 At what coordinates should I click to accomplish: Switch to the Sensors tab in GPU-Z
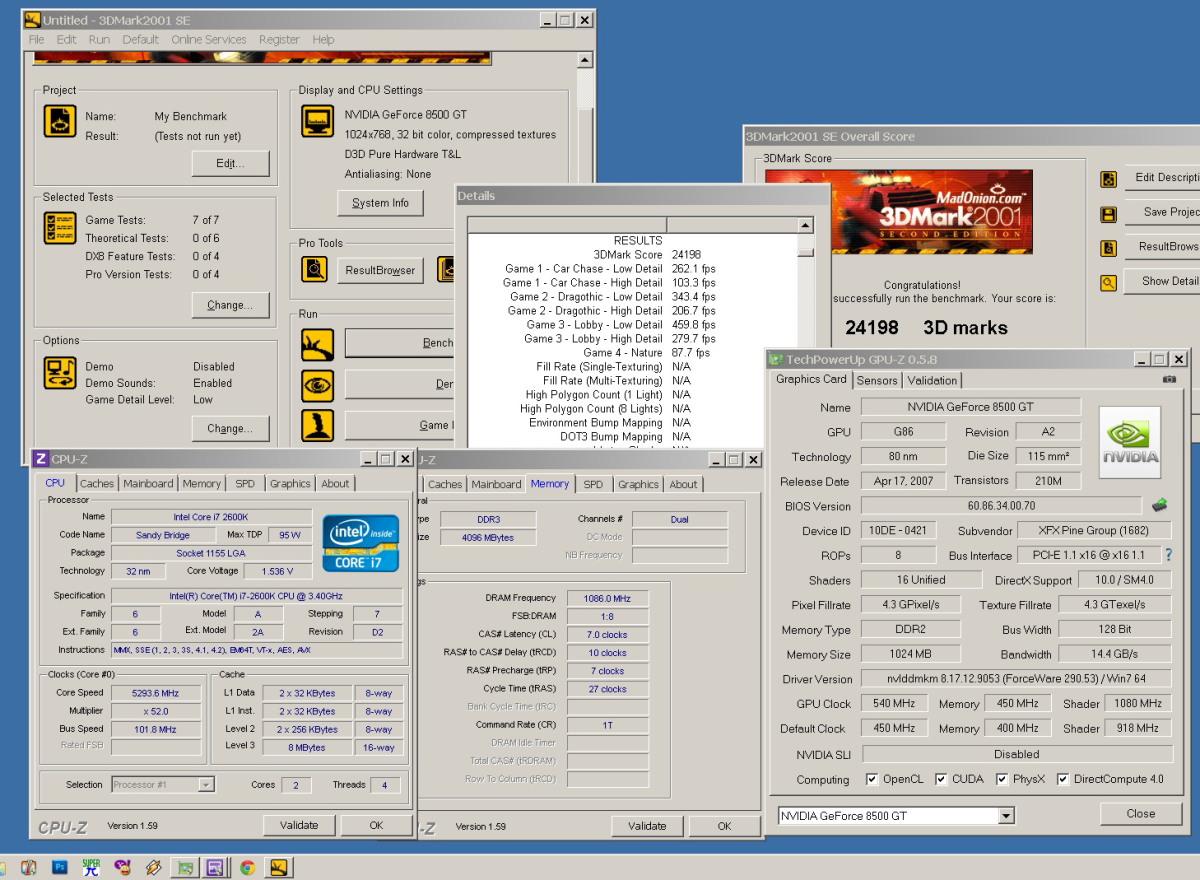[x=877, y=380]
